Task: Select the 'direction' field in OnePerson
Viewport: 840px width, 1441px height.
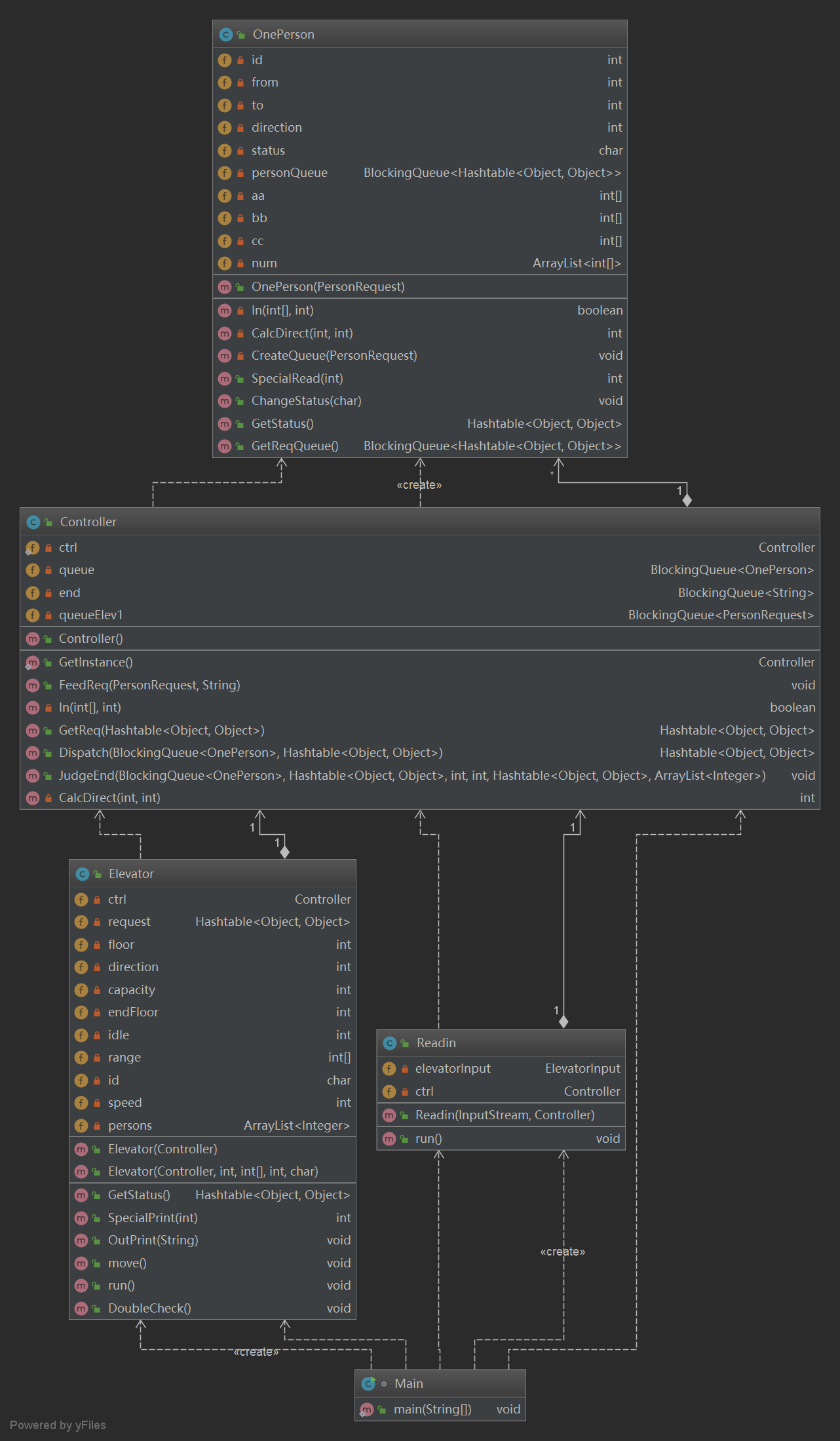Action: point(420,128)
